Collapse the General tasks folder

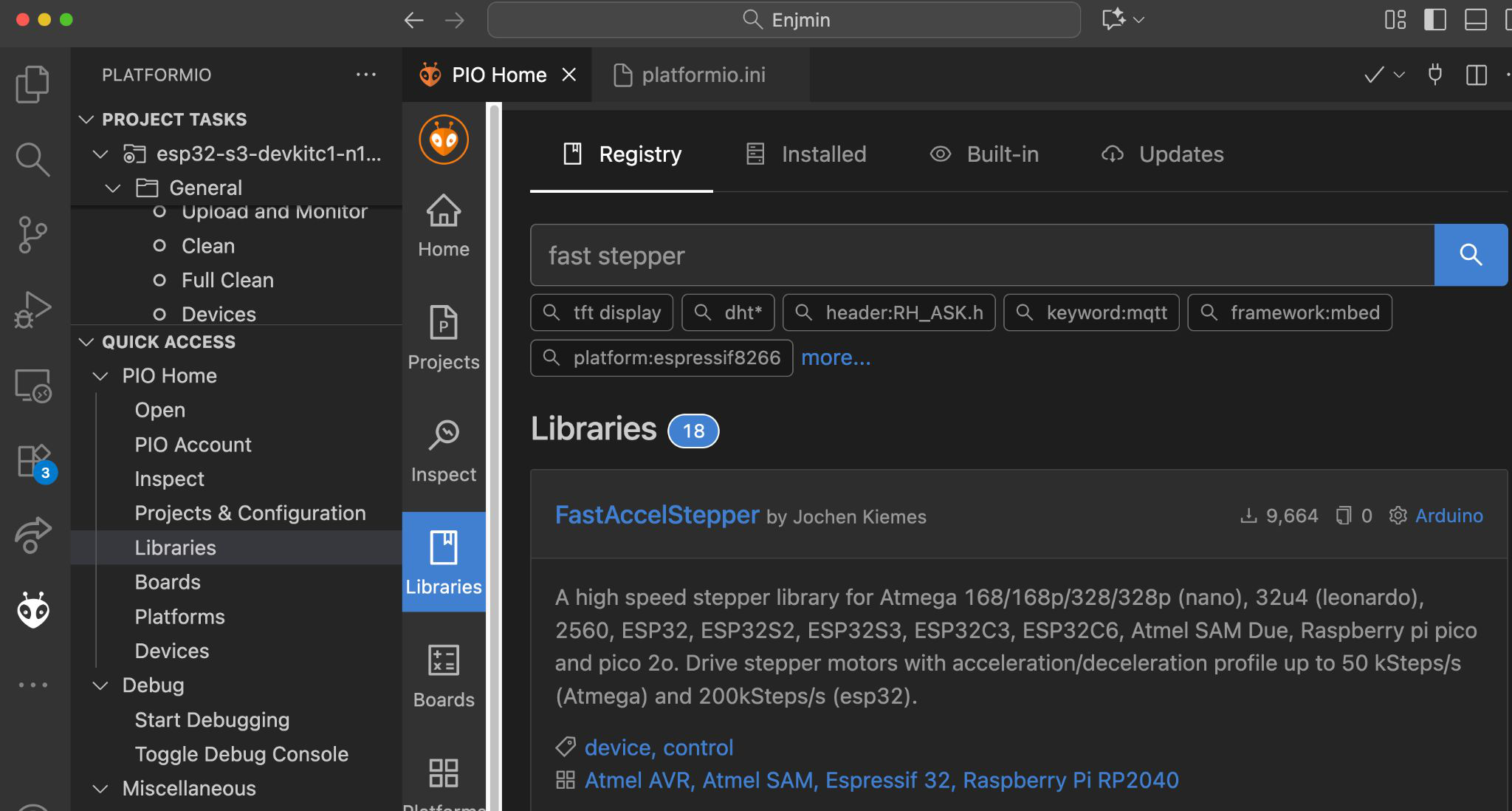[x=113, y=188]
